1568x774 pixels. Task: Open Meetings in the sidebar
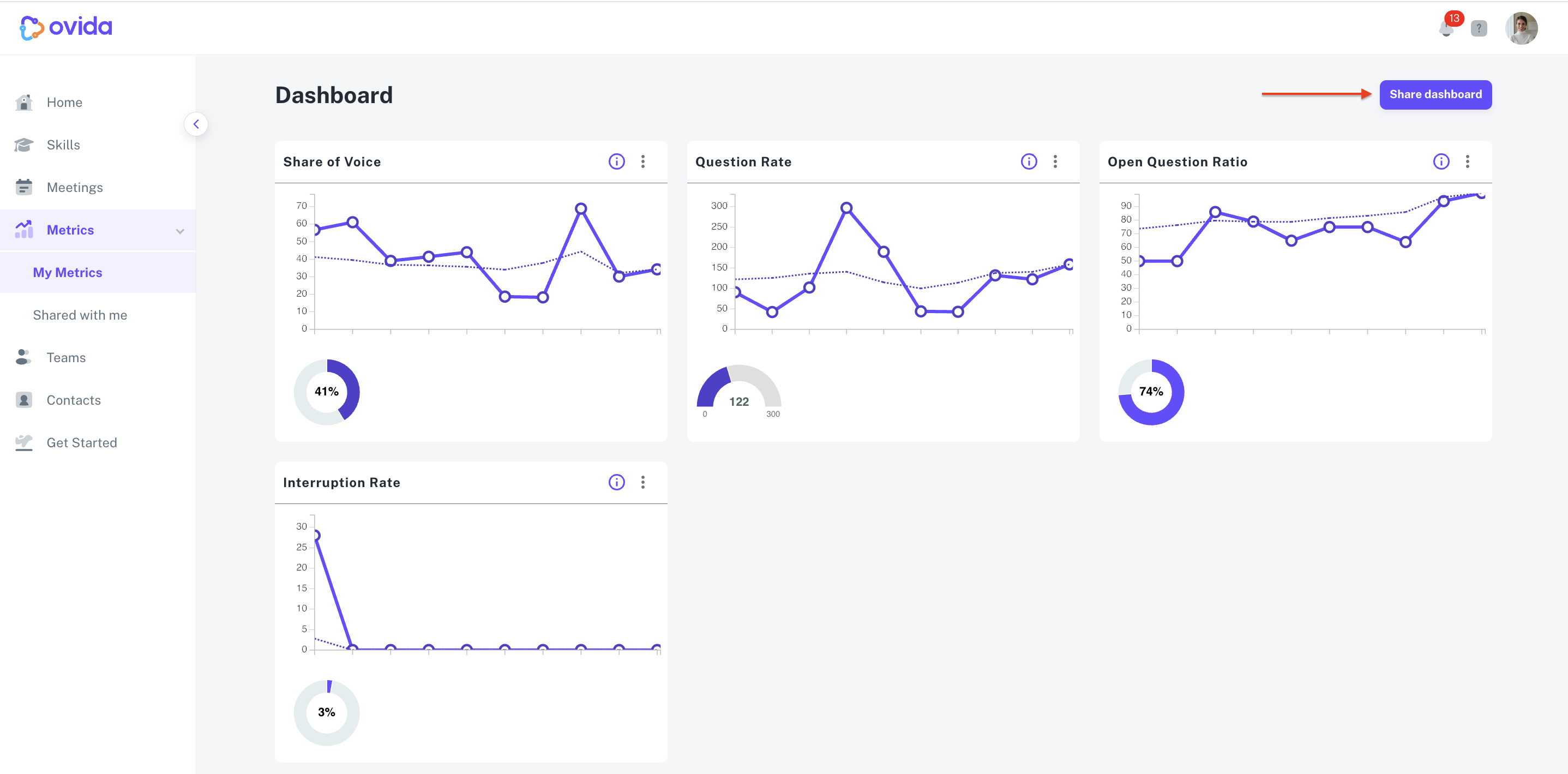click(75, 188)
